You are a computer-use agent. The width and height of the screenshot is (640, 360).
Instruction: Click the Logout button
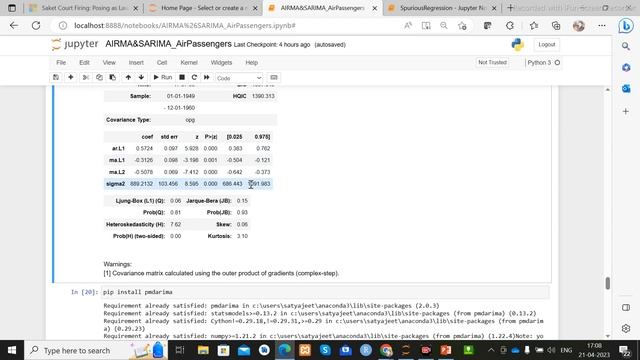tap(547, 44)
